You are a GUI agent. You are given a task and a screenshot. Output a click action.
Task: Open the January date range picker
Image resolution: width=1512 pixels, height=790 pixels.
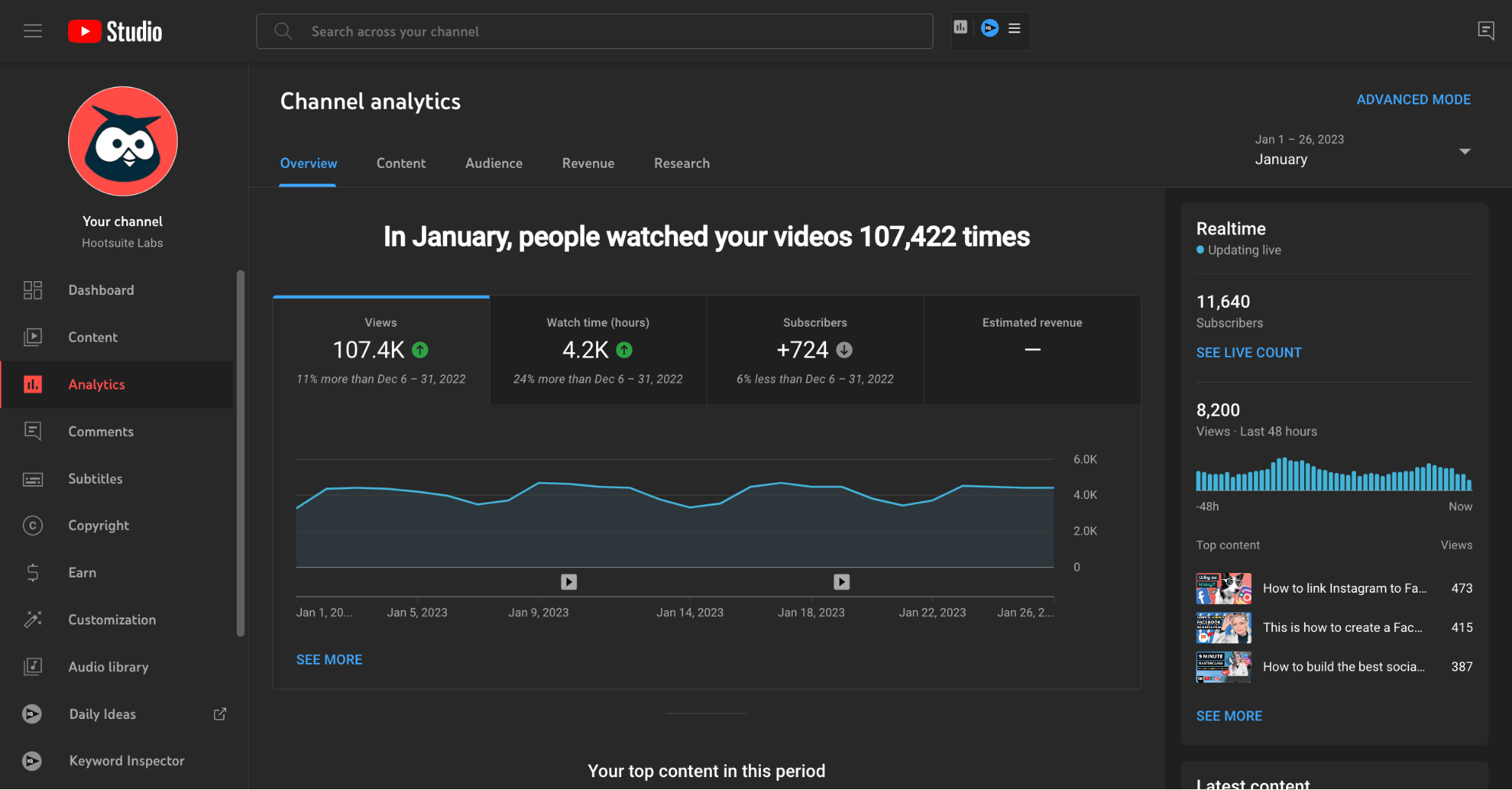pos(1361,151)
